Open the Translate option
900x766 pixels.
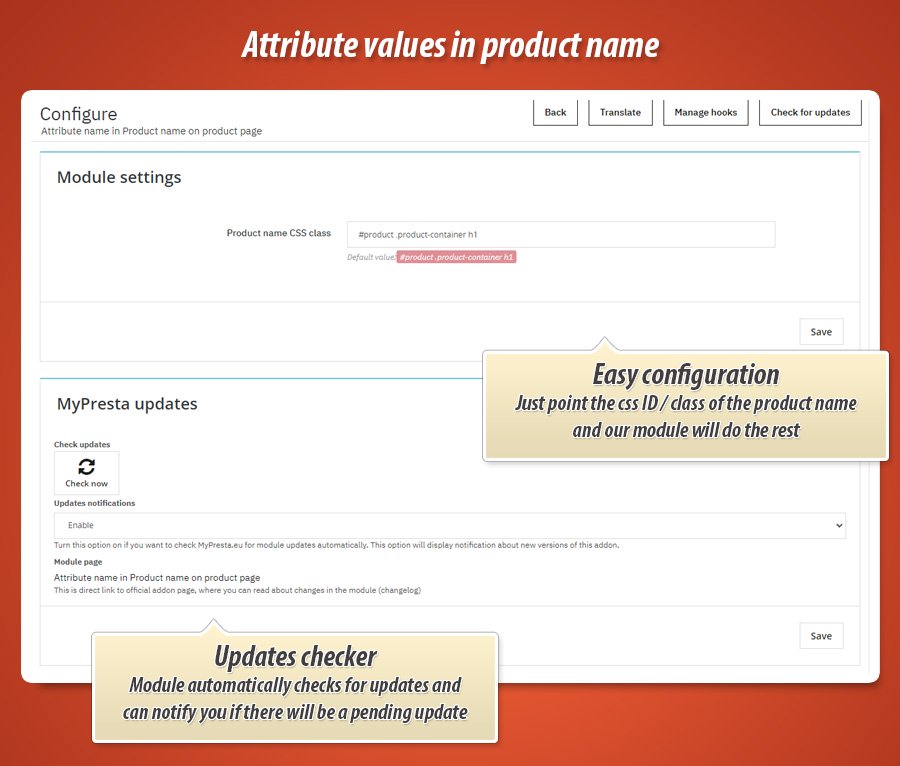click(620, 113)
